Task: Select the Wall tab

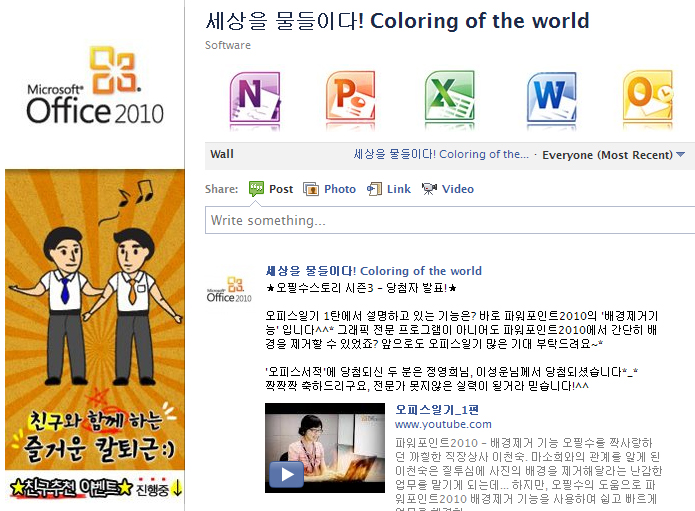Action: [x=222, y=154]
